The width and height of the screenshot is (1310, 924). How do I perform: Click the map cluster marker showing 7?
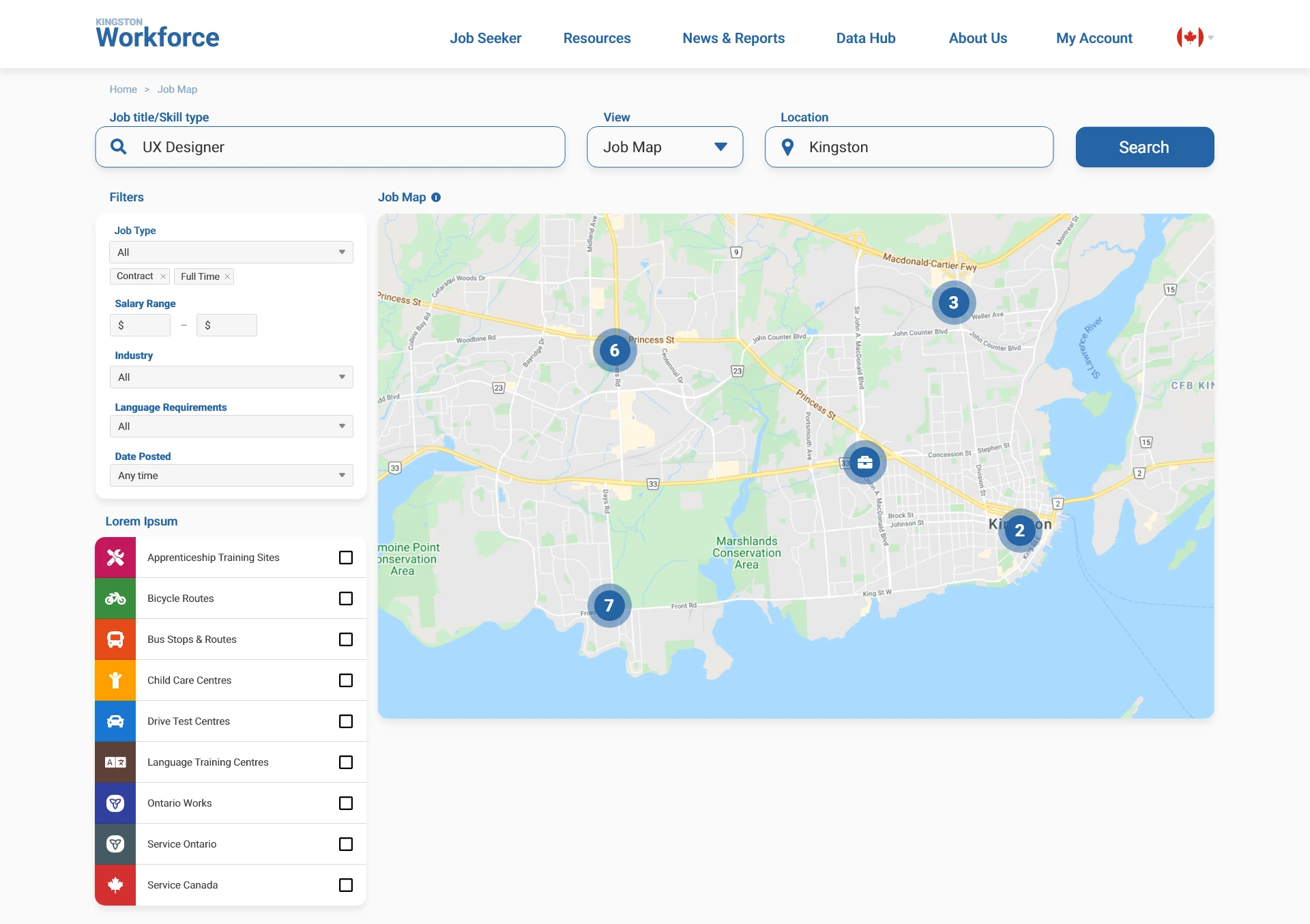(x=609, y=605)
